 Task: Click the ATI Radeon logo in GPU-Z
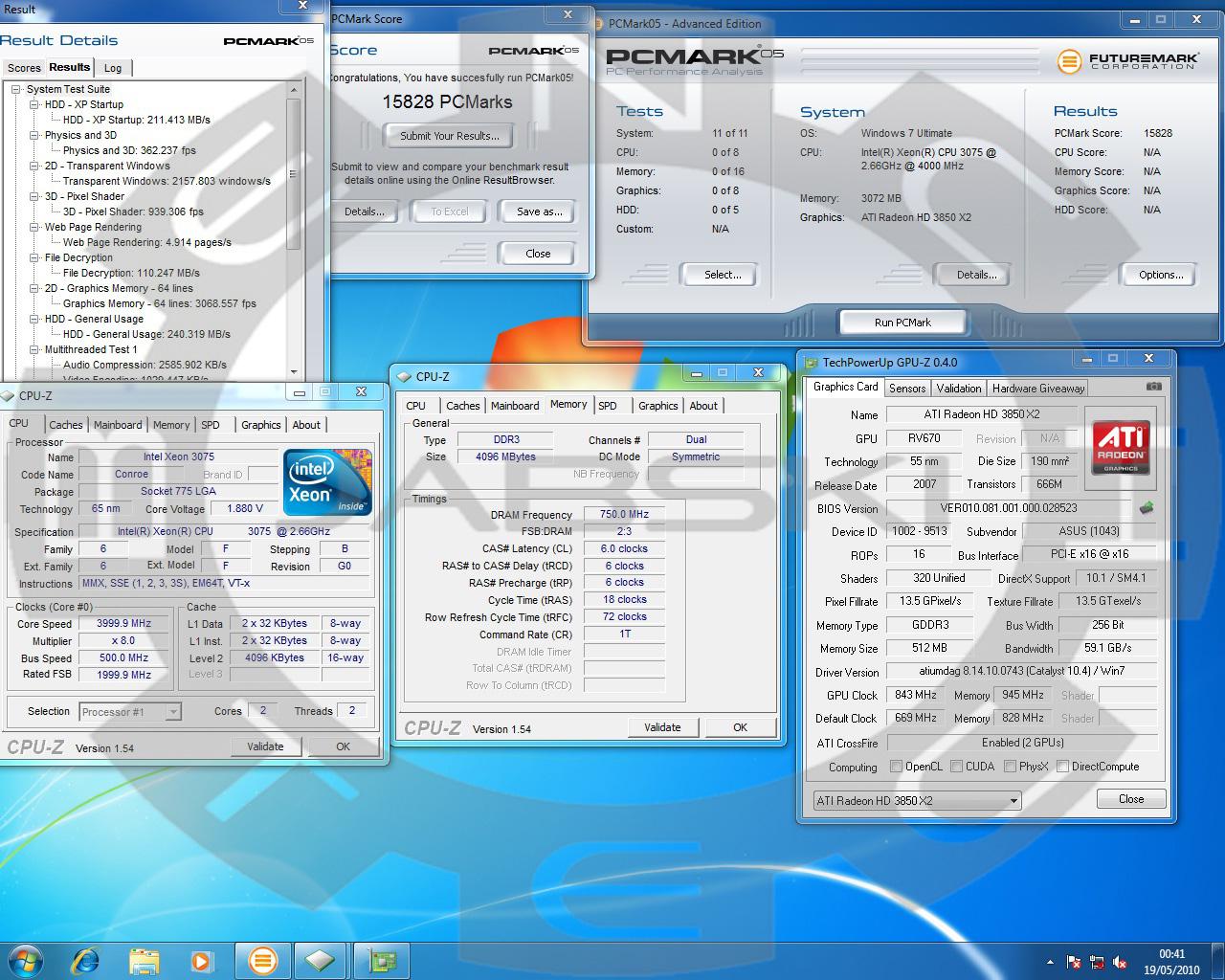click(1120, 448)
